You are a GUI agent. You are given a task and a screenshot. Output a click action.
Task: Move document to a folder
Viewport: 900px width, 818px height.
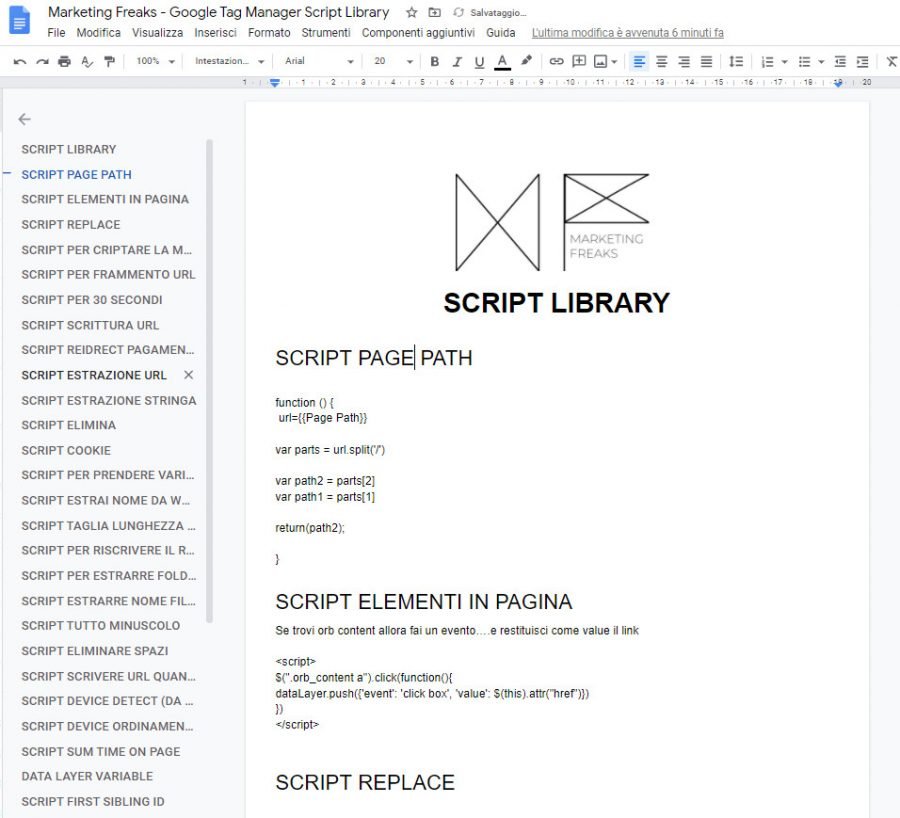click(x=435, y=12)
